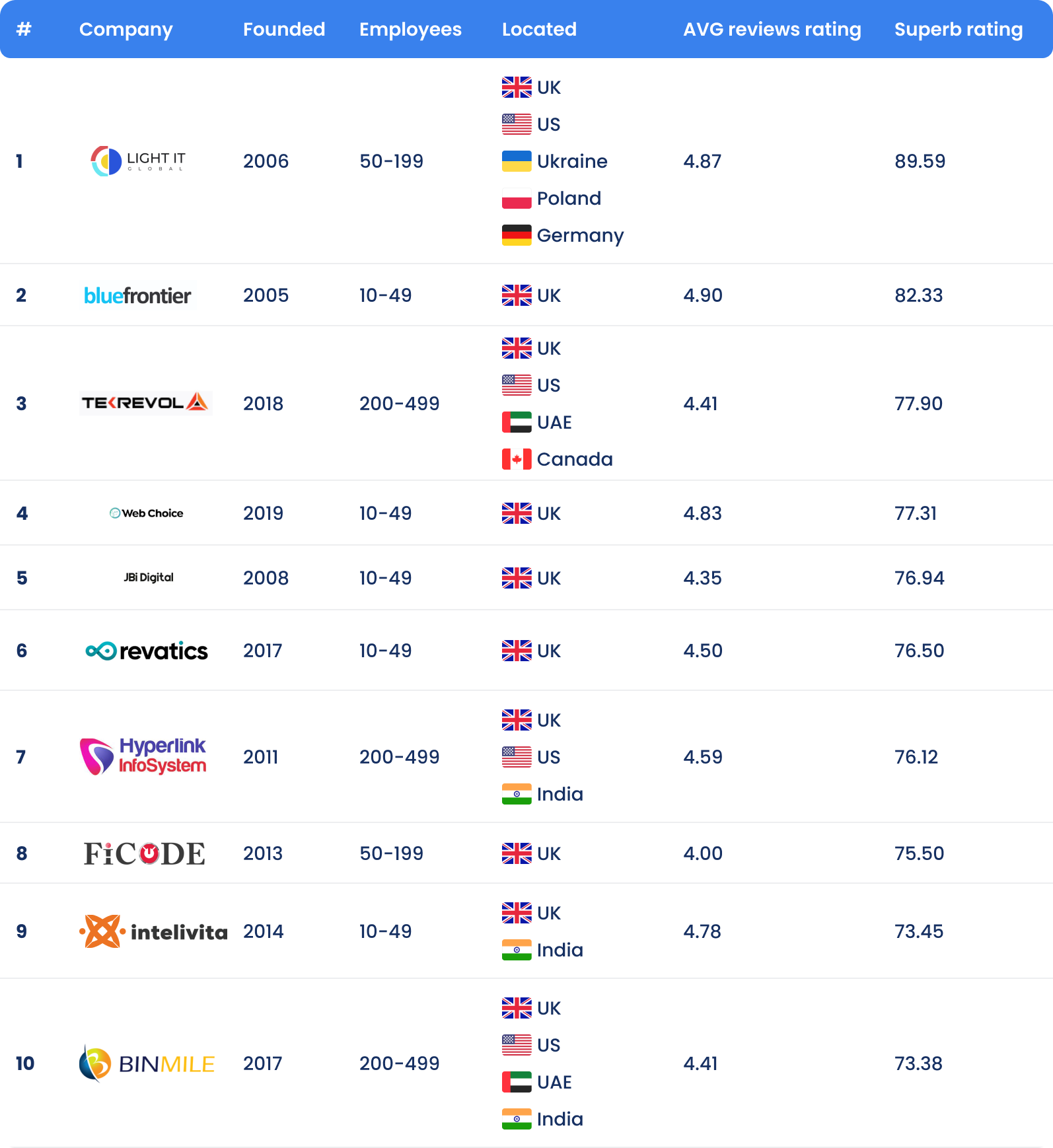This screenshot has width=1053, height=1148.
Task: Select the revatics logo
Action: (147, 651)
